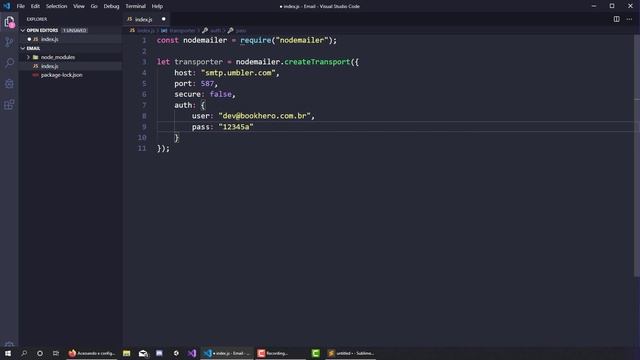Open Visual Studio from taskbar
The image size is (640, 360).
pos(192,353)
